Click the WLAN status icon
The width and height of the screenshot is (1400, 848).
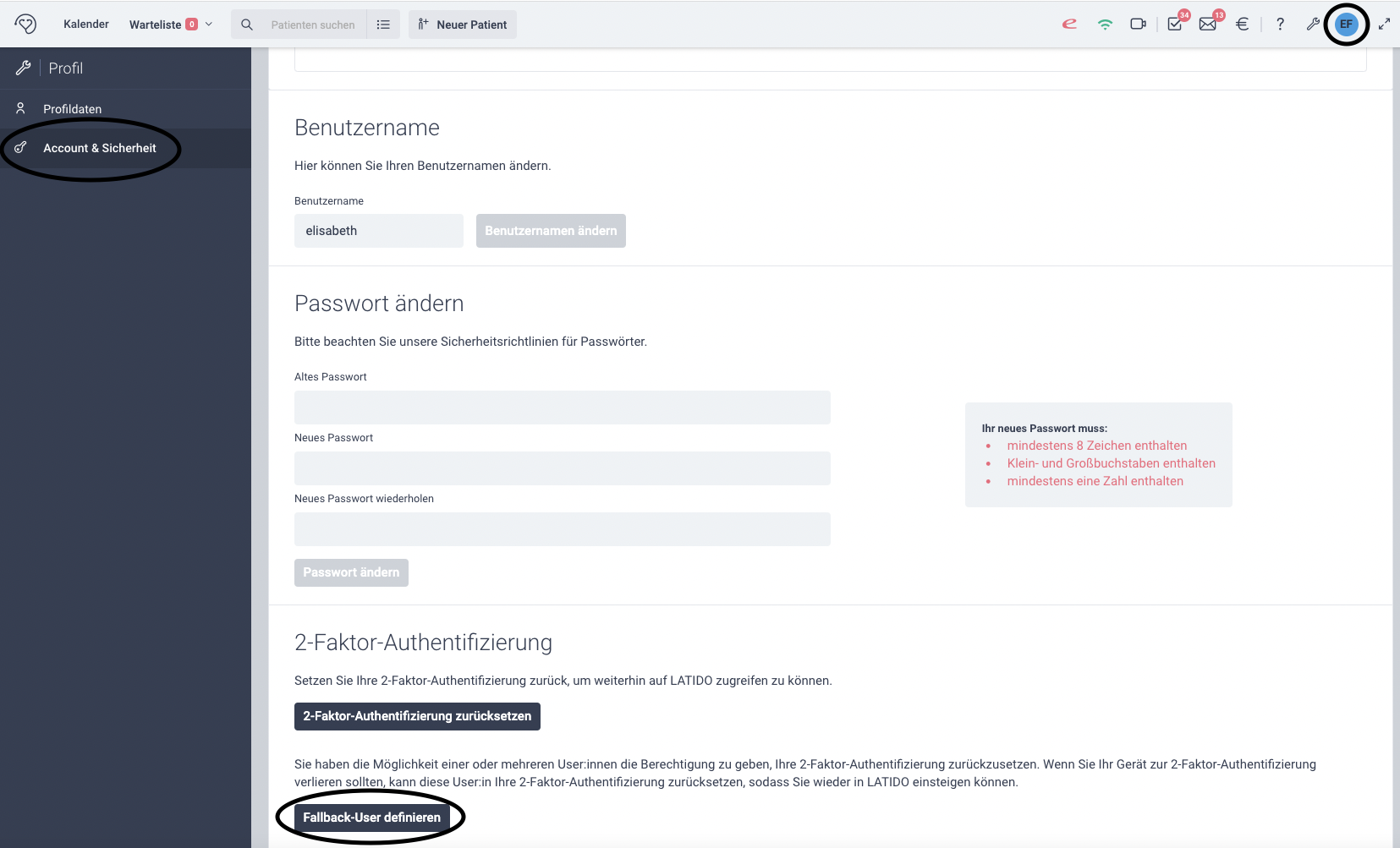pos(1105,24)
